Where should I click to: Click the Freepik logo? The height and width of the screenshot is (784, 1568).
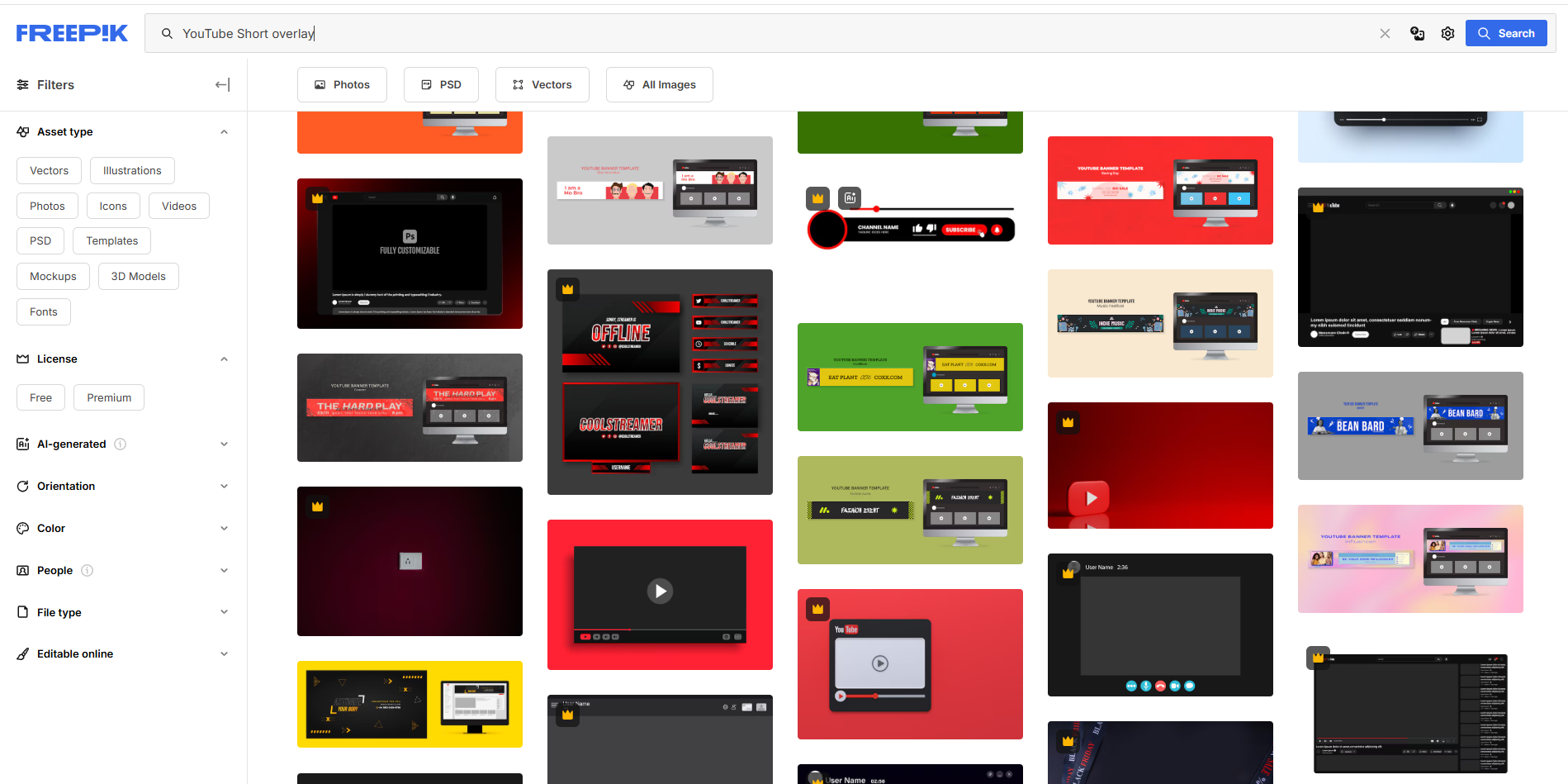pos(72,32)
